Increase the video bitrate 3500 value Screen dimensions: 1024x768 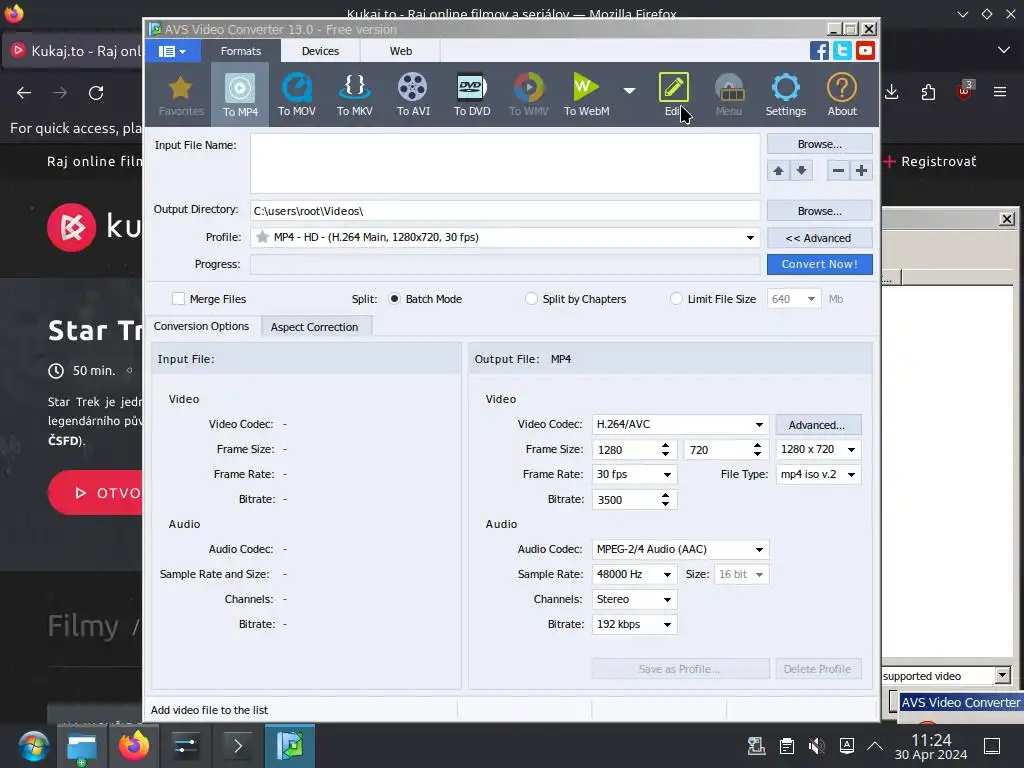(x=665, y=496)
